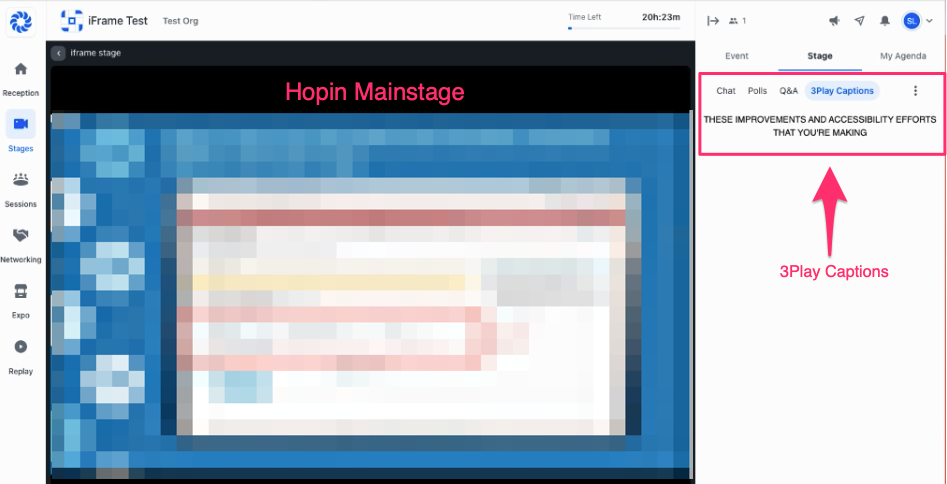View attendee count people icon
The width and height of the screenshot is (947, 484).
[x=733, y=21]
